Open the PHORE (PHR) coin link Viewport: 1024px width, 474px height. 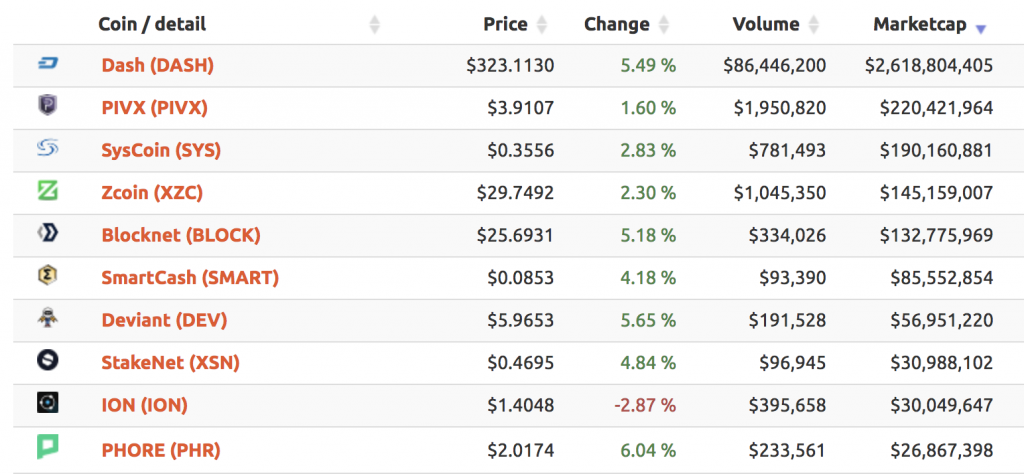click(x=161, y=450)
